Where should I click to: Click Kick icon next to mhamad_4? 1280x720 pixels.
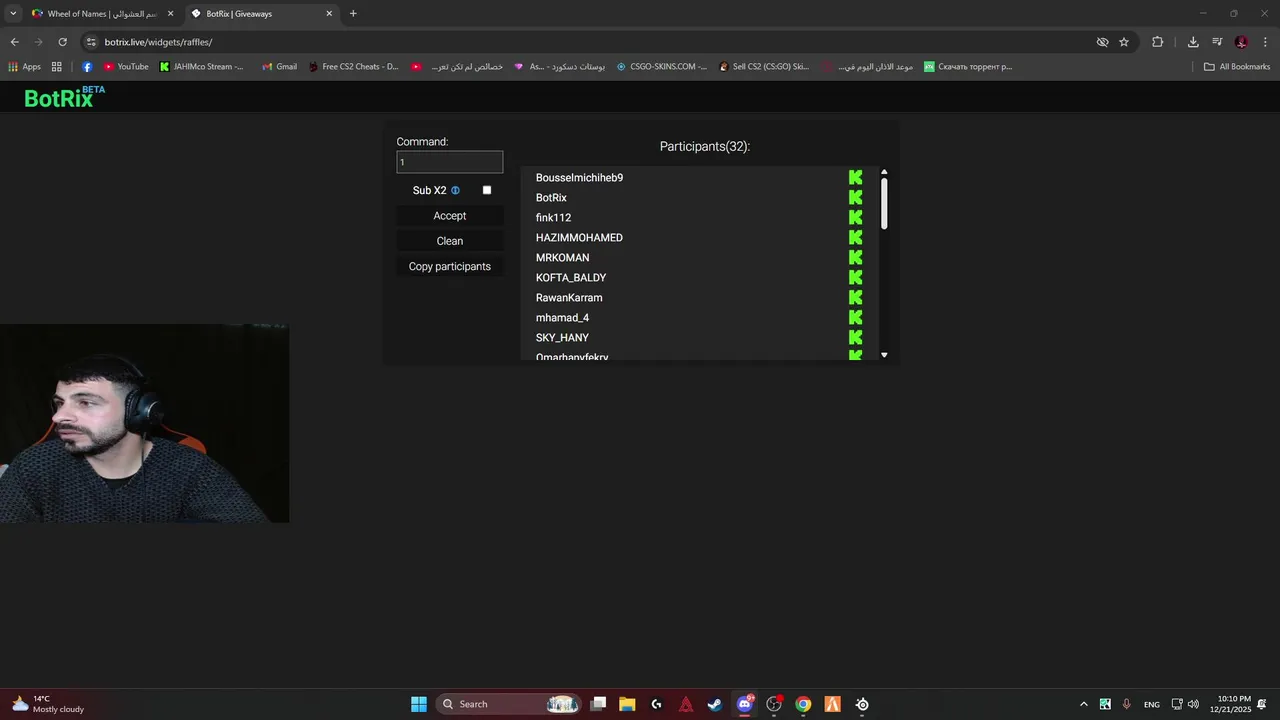855,317
